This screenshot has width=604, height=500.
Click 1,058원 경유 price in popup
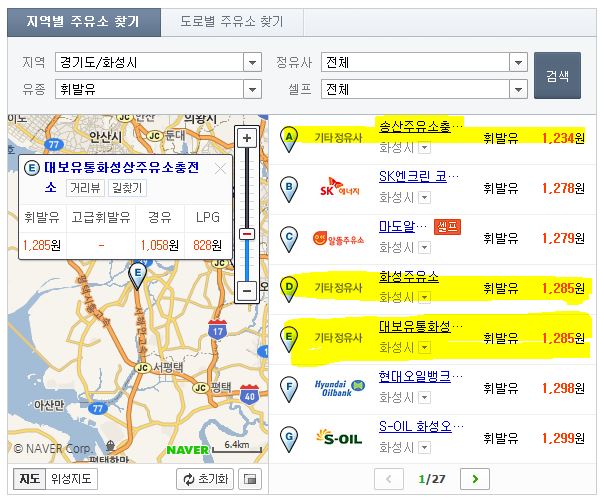[159, 245]
